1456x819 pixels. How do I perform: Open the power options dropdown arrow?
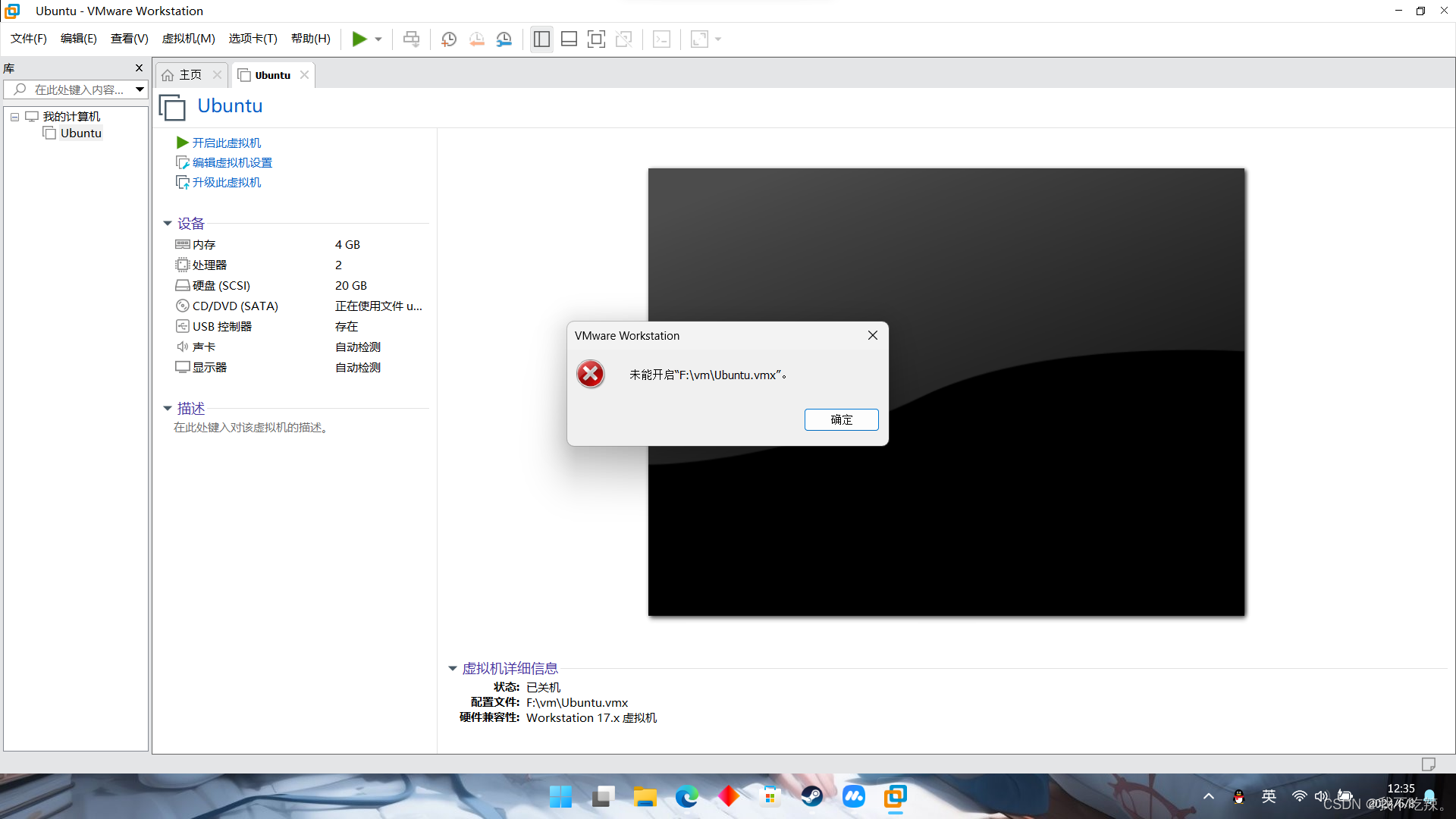click(378, 39)
